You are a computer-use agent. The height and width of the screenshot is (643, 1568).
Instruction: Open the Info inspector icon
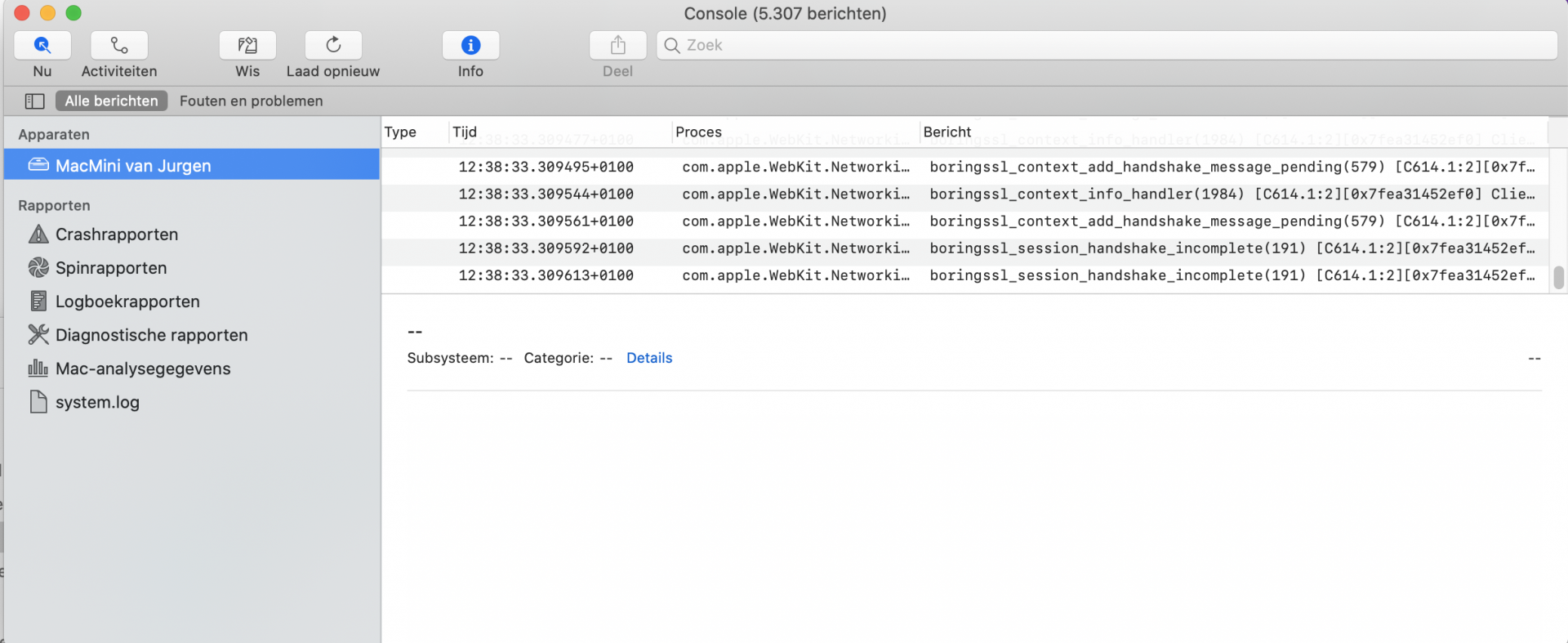point(470,46)
